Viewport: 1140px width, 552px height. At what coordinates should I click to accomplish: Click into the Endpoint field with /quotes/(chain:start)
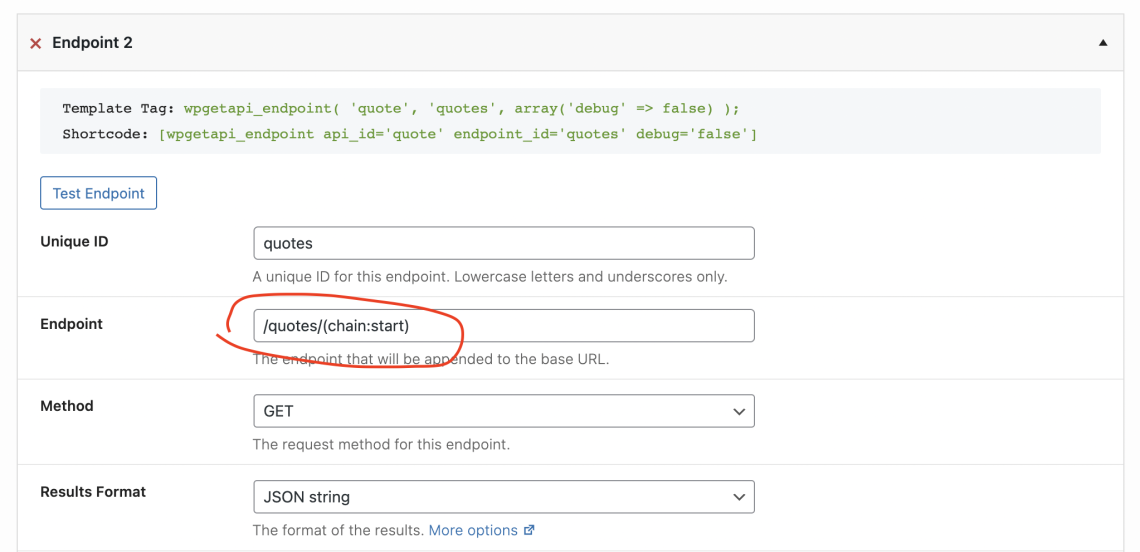pos(504,326)
